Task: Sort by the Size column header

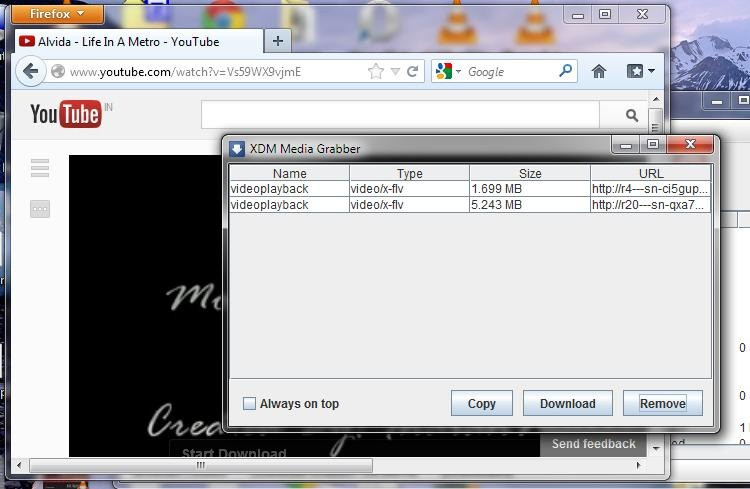Action: pyautogui.click(x=530, y=173)
